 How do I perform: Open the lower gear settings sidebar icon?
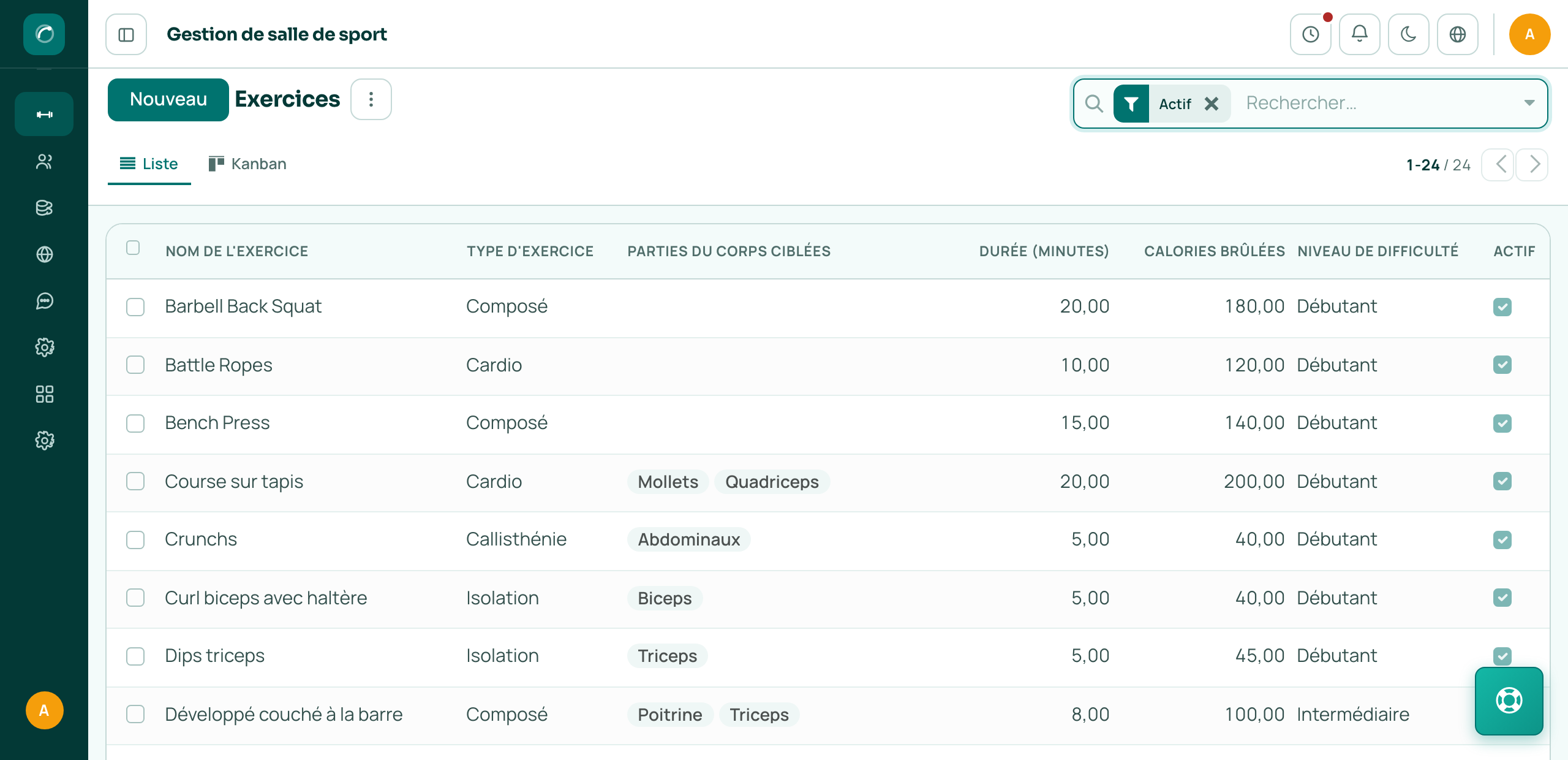(44, 441)
